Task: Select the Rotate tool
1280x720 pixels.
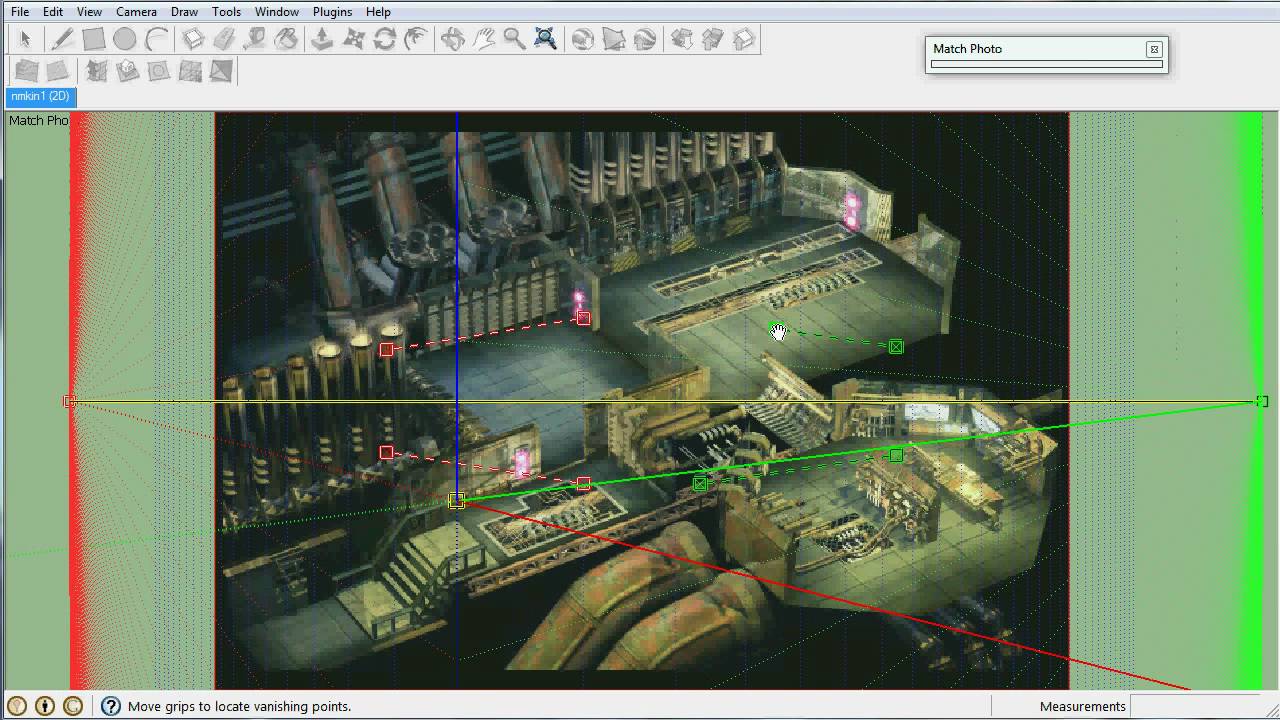Action: (x=385, y=39)
